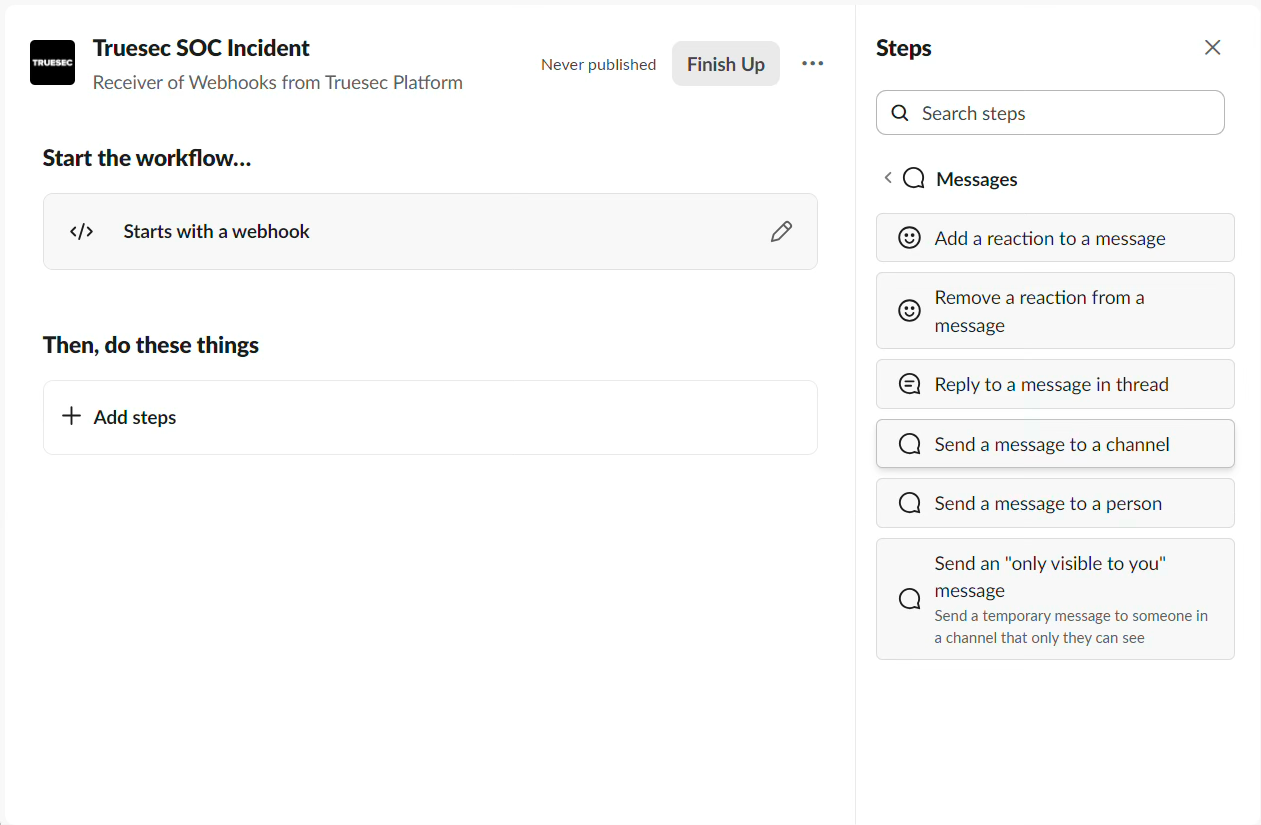Type in the Search steps field
Screen dimensions: 1261x825
pos(1060,113)
